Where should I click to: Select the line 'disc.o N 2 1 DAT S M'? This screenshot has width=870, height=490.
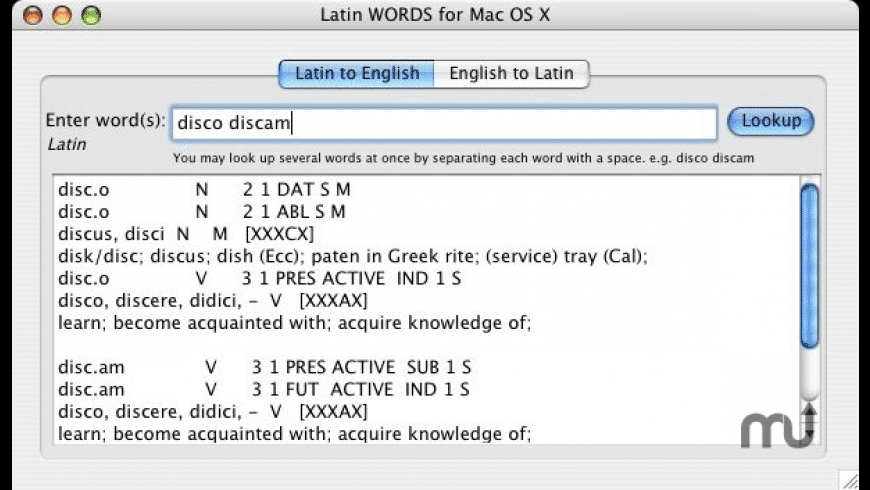[x=204, y=190]
